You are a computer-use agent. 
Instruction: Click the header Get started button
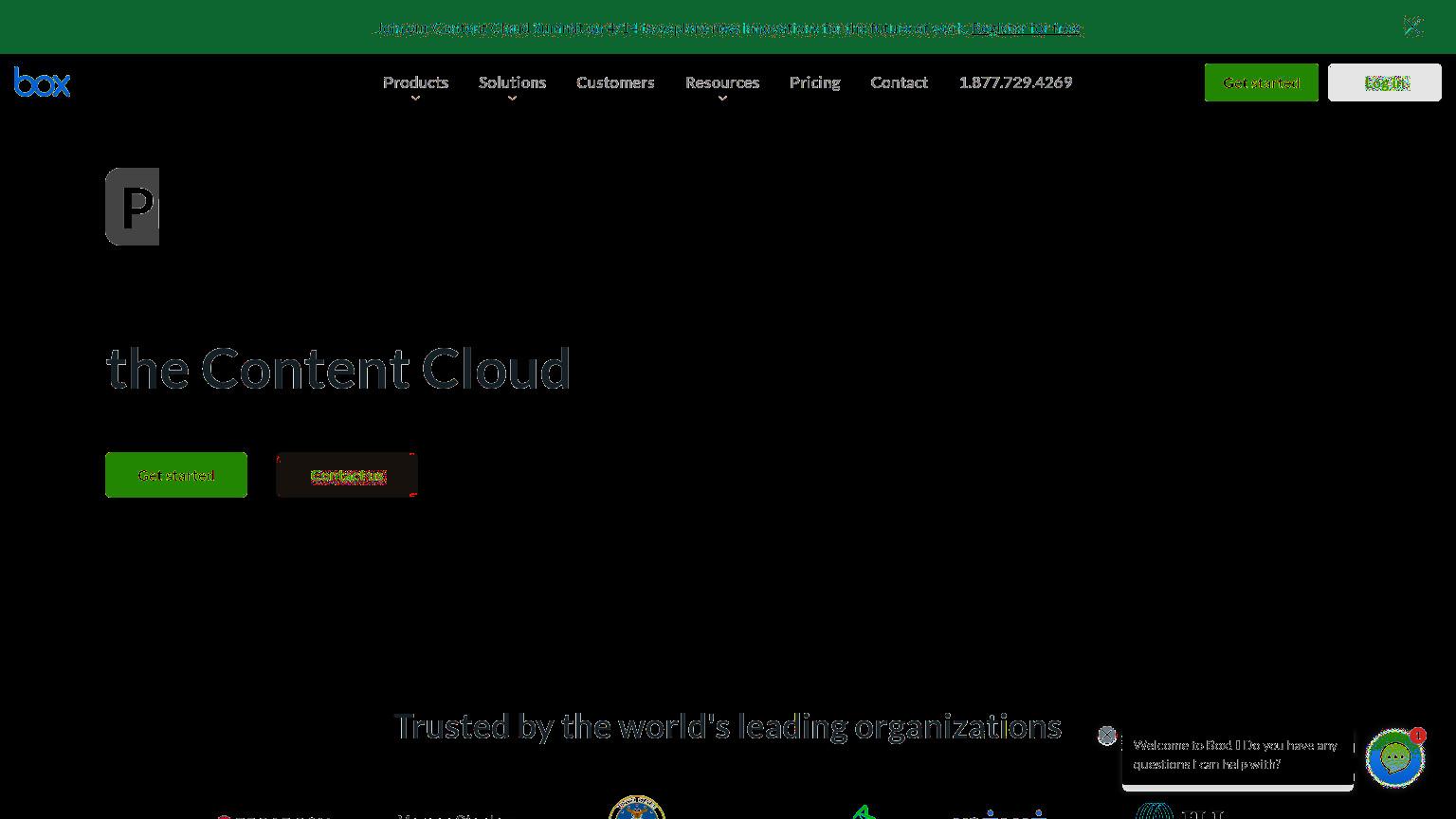click(1261, 82)
